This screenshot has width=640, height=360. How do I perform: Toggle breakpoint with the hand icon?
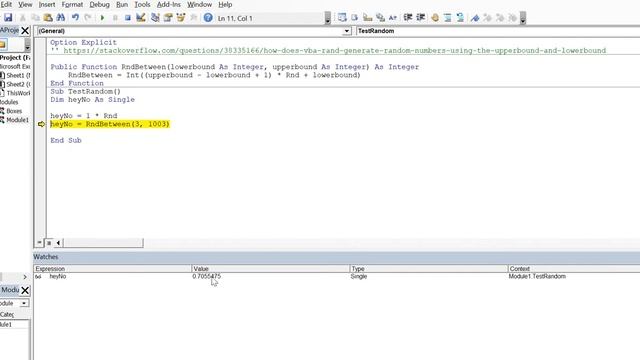[435, 18]
